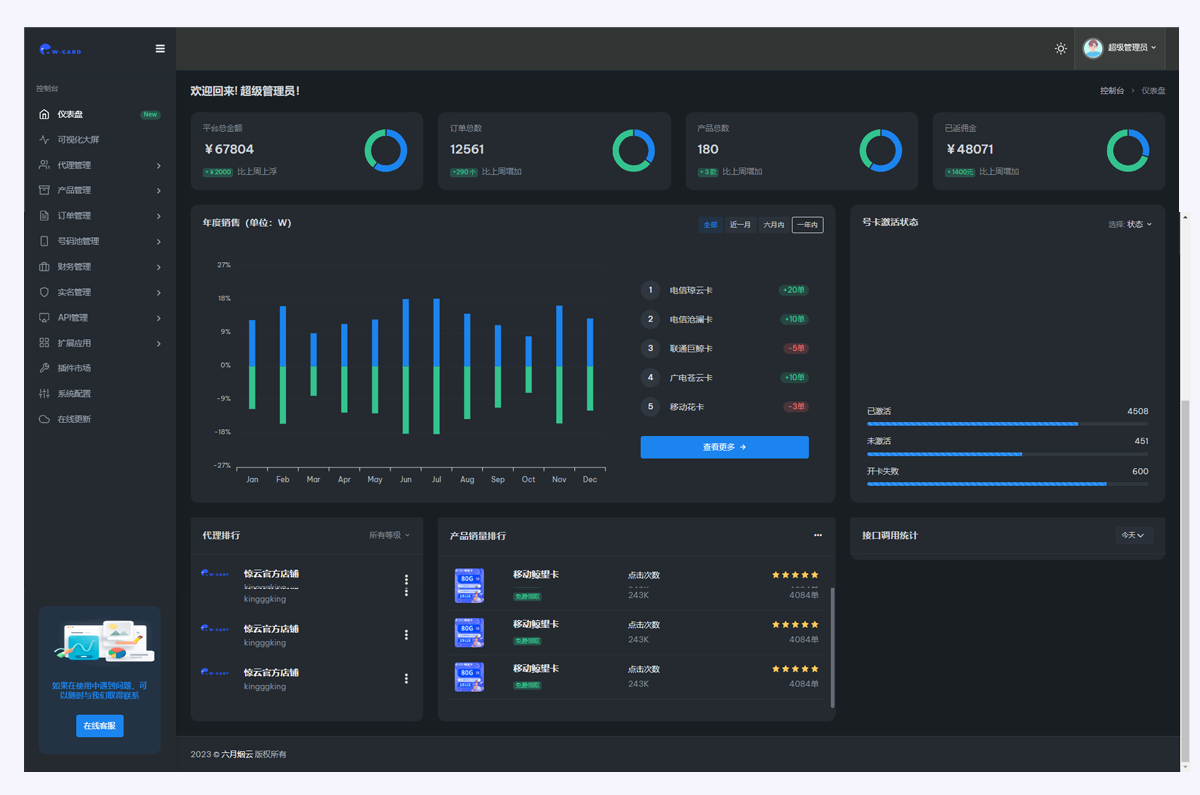Expand the 订单管理 submenu chevron
This screenshot has width=1200, height=795.
159,216
